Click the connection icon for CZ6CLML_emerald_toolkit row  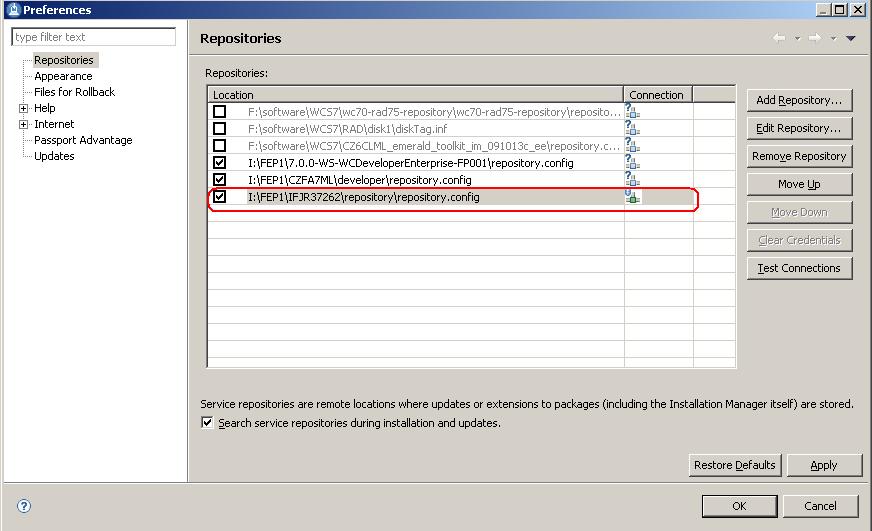(632, 145)
